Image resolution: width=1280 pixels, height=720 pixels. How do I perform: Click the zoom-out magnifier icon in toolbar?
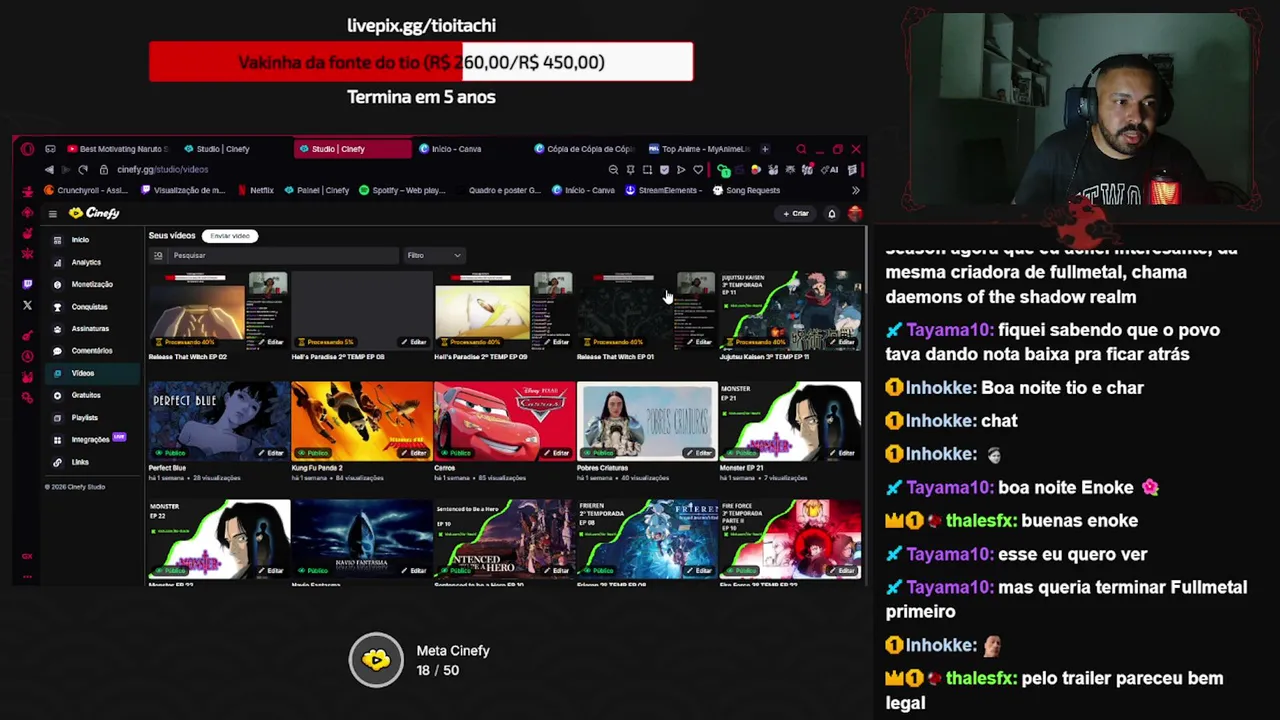(x=613, y=170)
